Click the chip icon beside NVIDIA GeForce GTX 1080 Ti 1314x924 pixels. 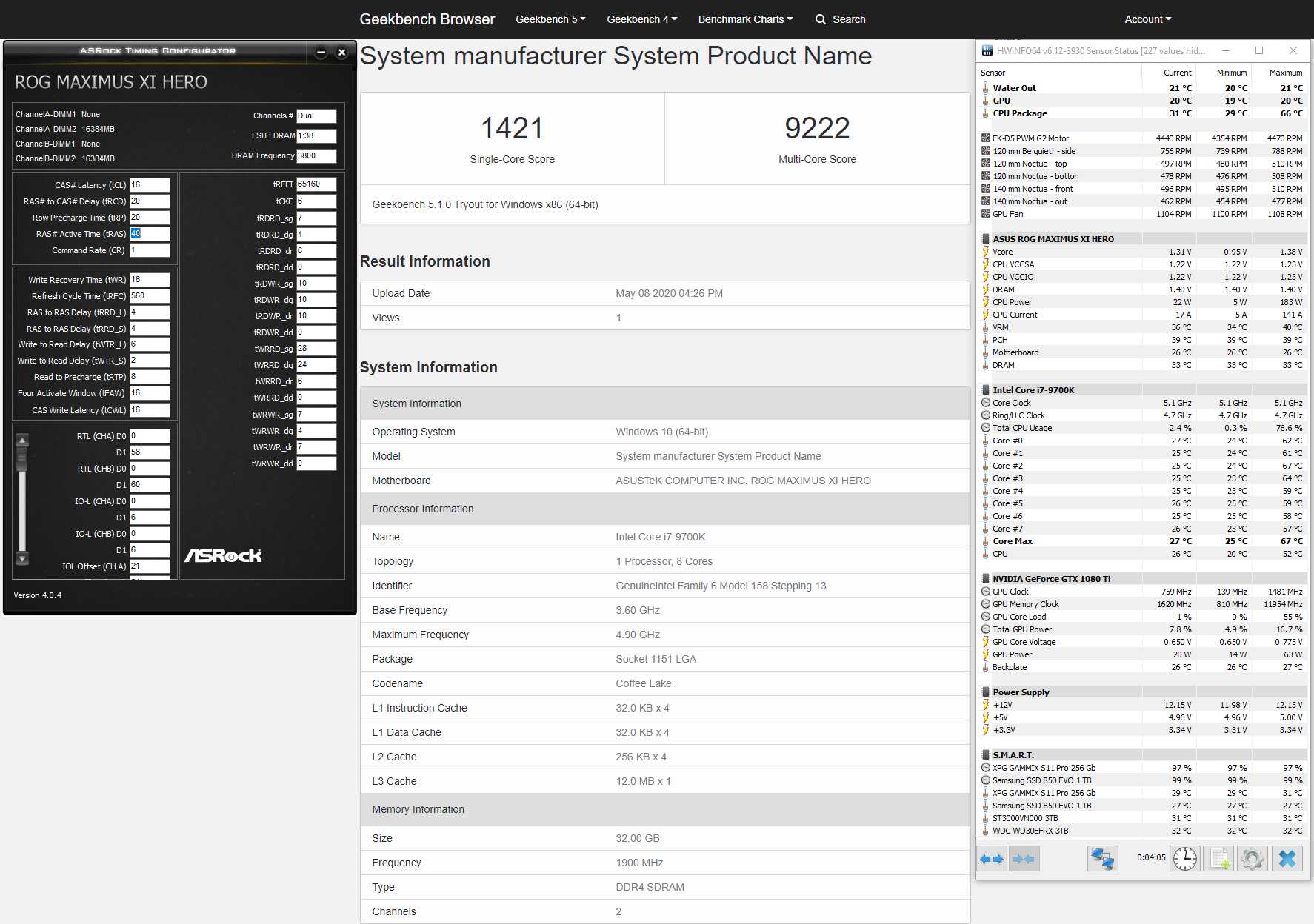coord(986,579)
